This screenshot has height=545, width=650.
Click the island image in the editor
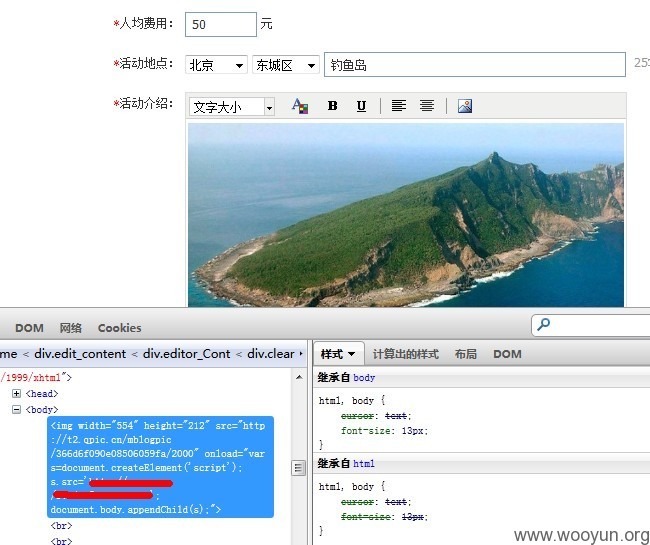(x=406, y=215)
